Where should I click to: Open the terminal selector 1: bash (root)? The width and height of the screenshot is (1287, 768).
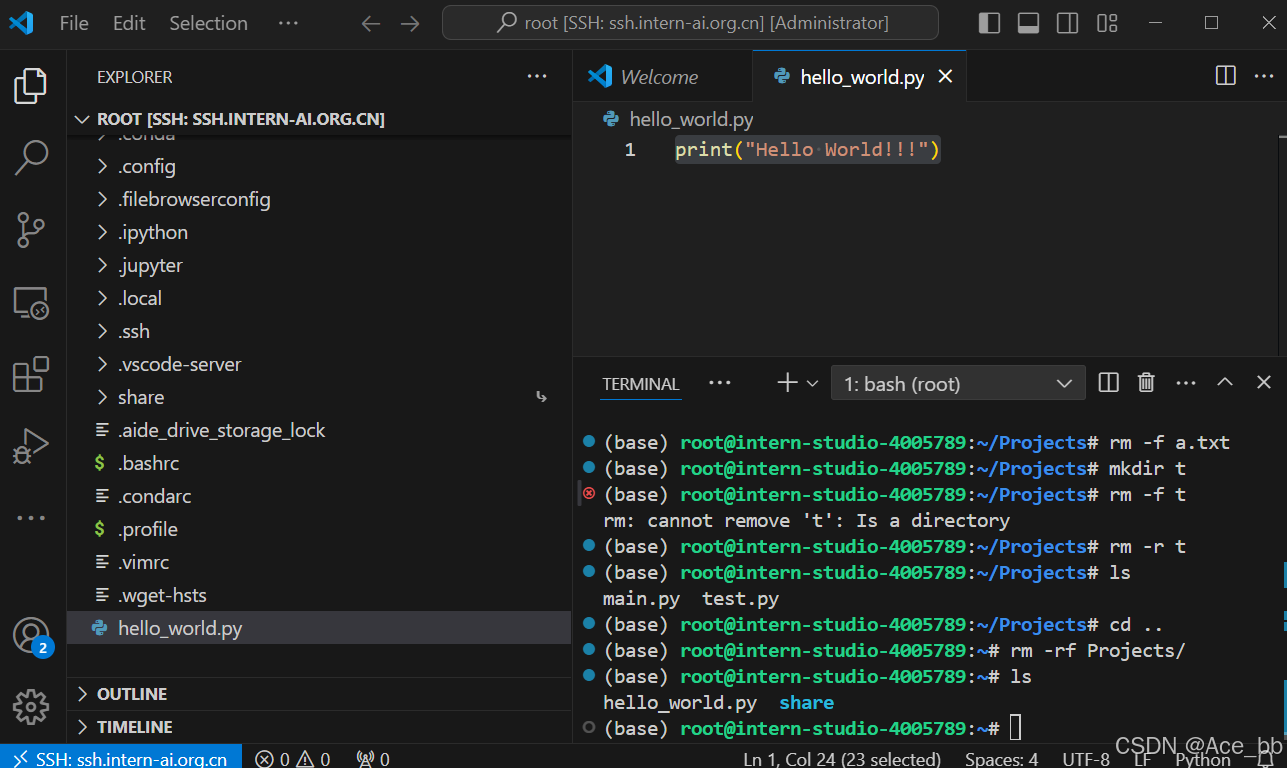(x=958, y=383)
